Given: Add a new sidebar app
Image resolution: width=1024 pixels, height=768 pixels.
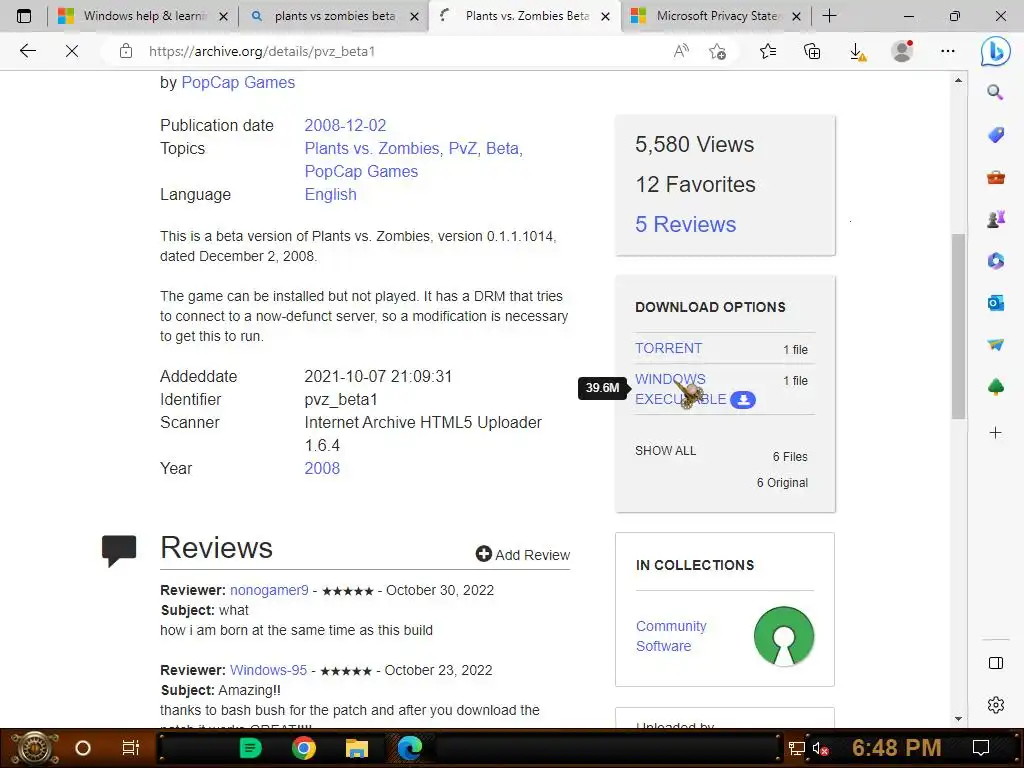Looking at the screenshot, I should 995,432.
